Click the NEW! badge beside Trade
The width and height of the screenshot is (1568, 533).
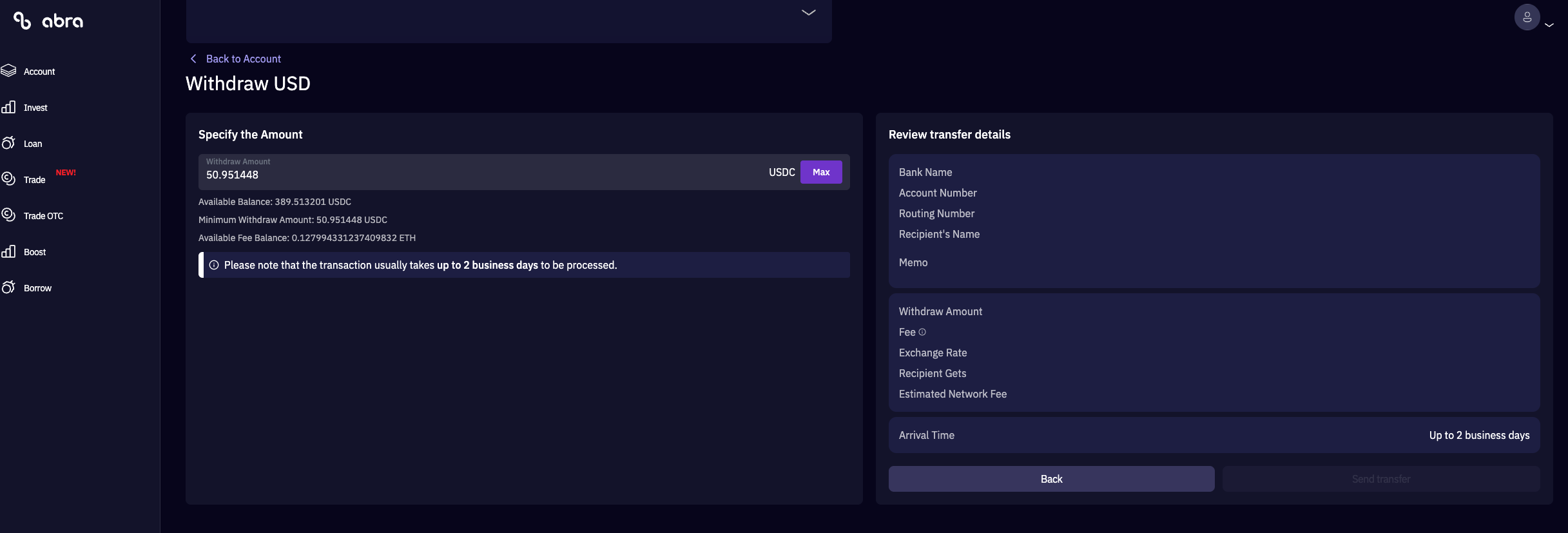(66, 173)
